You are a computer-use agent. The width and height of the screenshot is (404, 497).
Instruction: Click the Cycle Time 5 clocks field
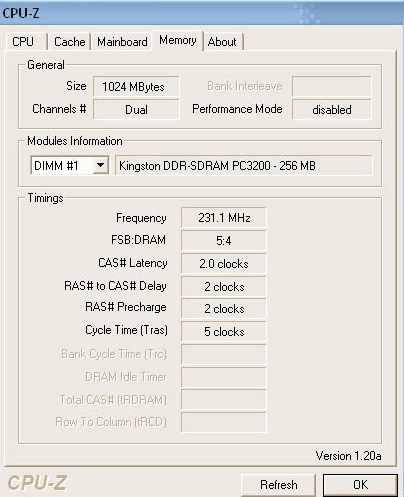pyautogui.click(x=224, y=332)
